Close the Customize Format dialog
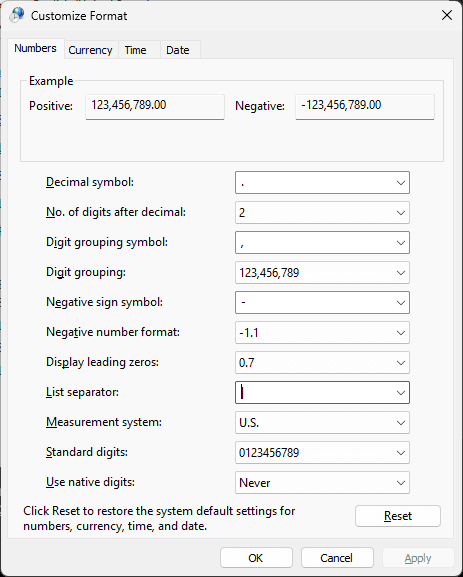 pyautogui.click(x=447, y=15)
